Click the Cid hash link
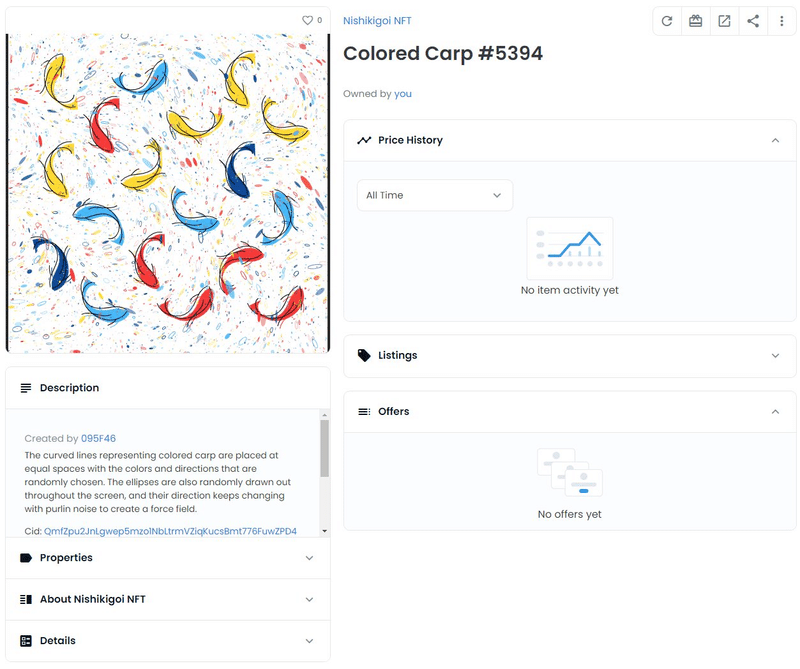800x669 pixels. click(x=170, y=531)
